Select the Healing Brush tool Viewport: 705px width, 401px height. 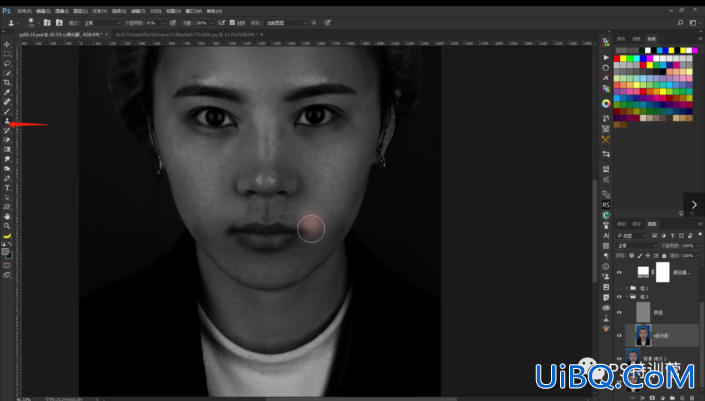(x=7, y=102)
